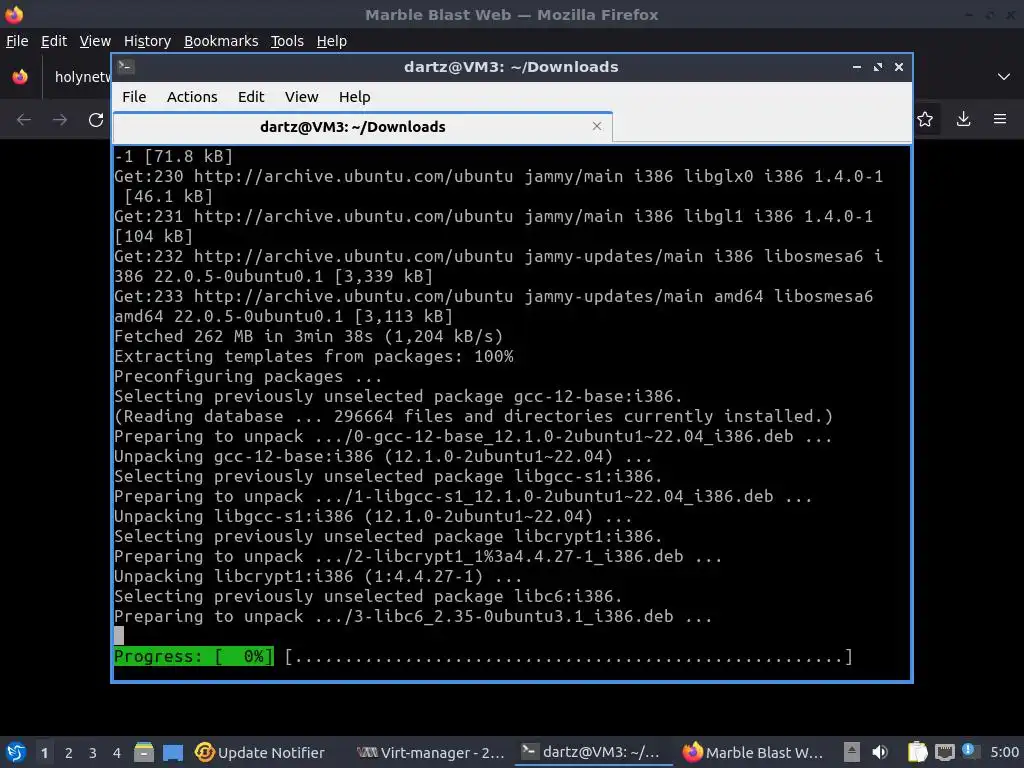Viewport: 1024px width, 768px height.
Task: Switch to workspace 3
Action: 93,753
